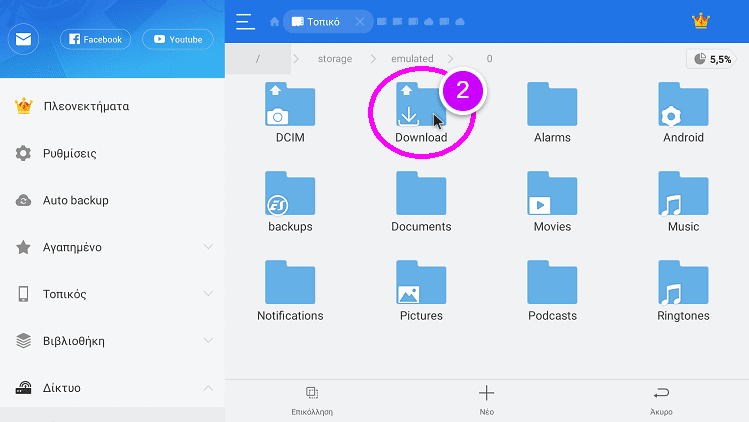Screen dimensions: 749x422
Task: Go to root slash in breadcrumb
Action: [x=258, y=59]
